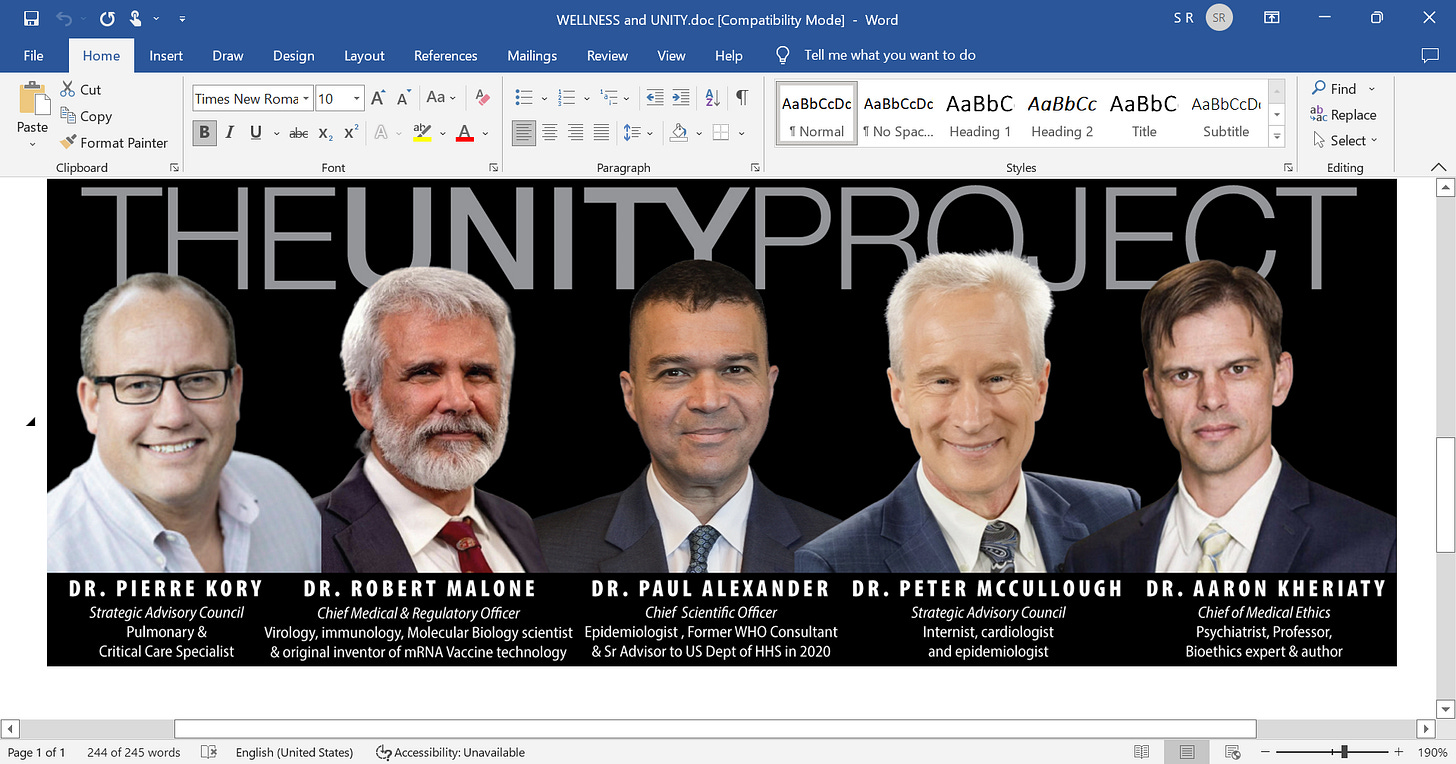
Task: Switch to the Review tab
Action: (x=607, y=55)
